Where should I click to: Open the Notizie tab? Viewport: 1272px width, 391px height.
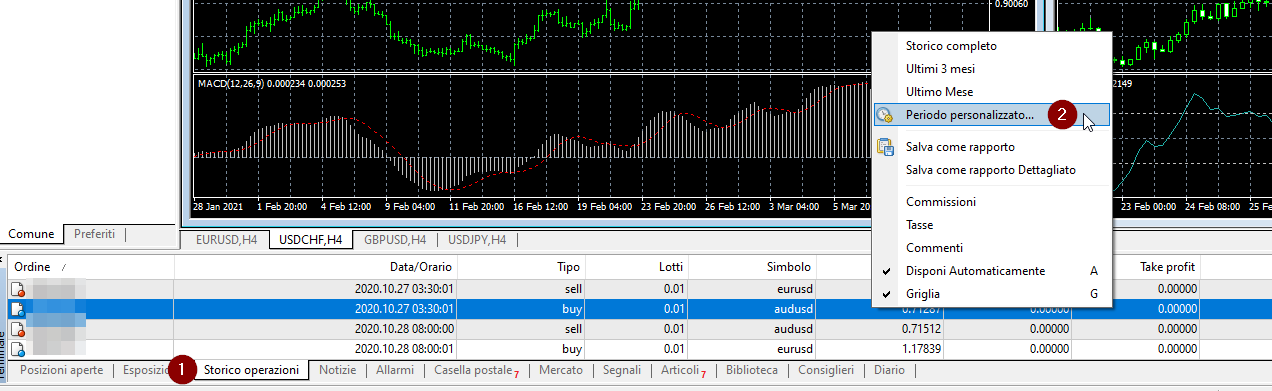[x=338, y=370]
